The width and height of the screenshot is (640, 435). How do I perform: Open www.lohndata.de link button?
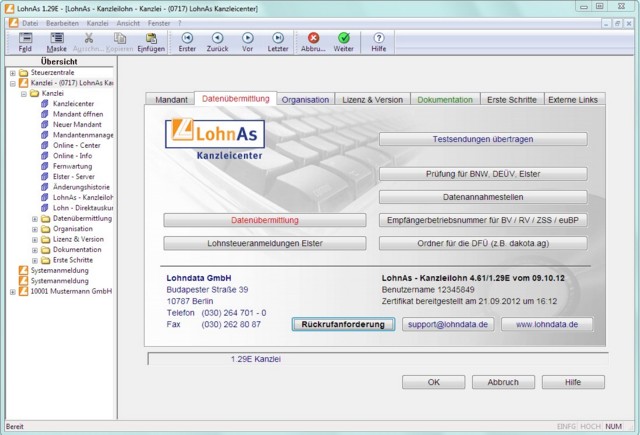[x=547, y=324]
